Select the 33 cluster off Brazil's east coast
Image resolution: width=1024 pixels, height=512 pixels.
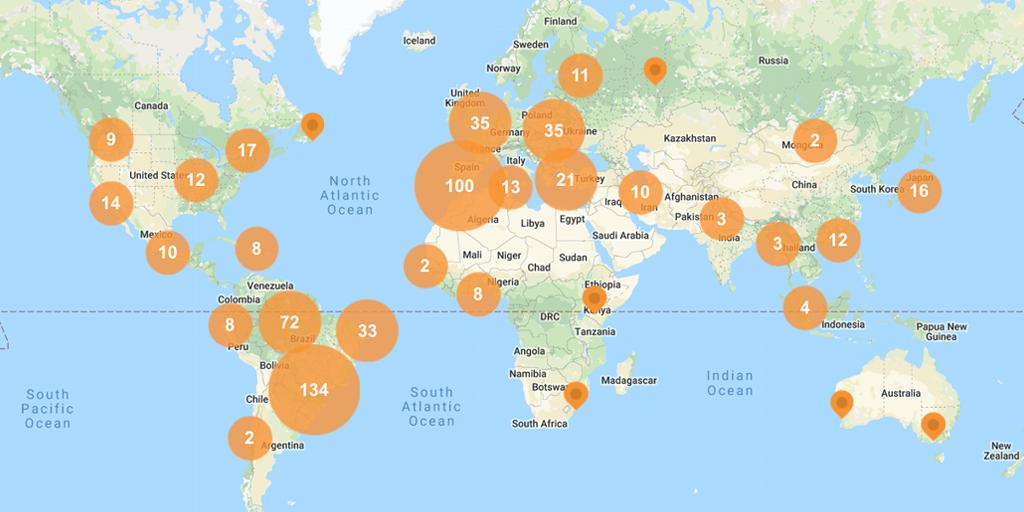coord(367,330)
